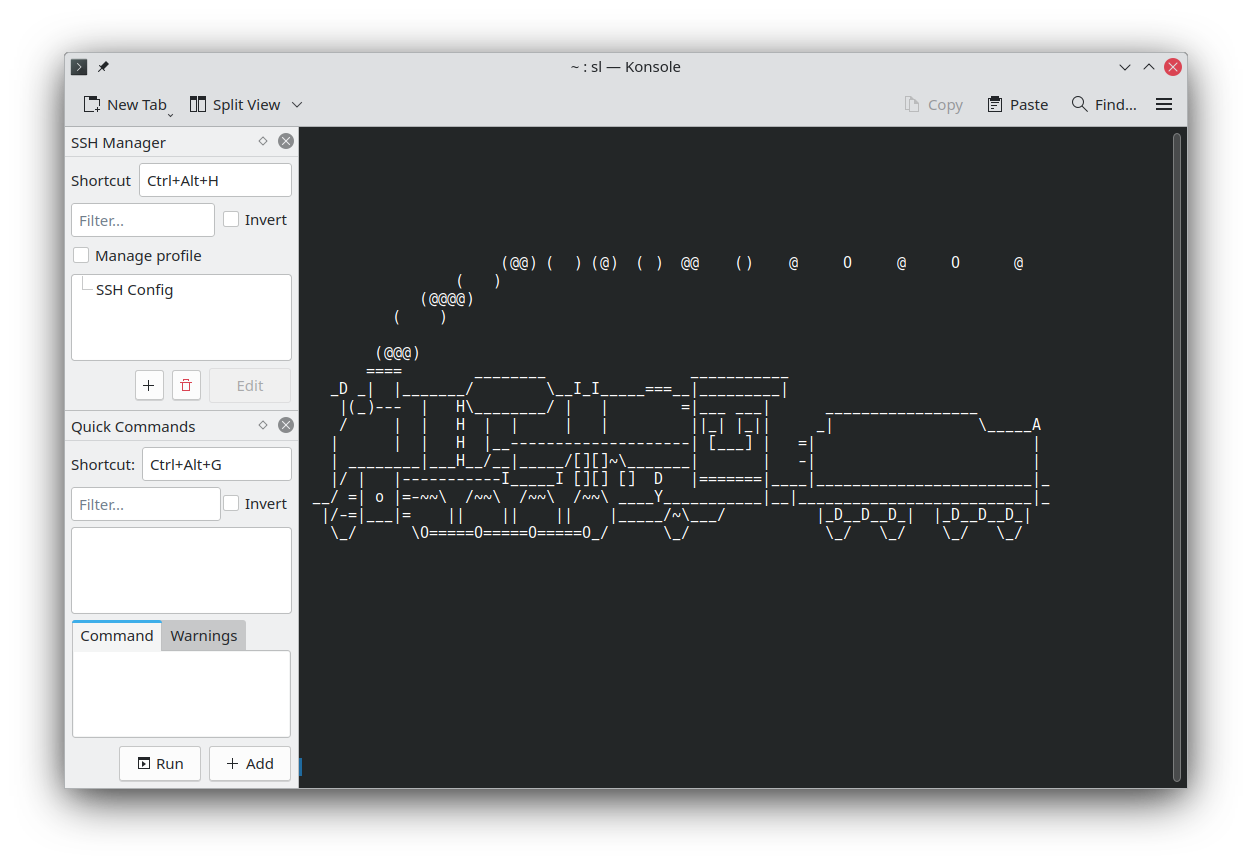
Task: Click the Add button in Quick Commands
Action: coord(249,763)
